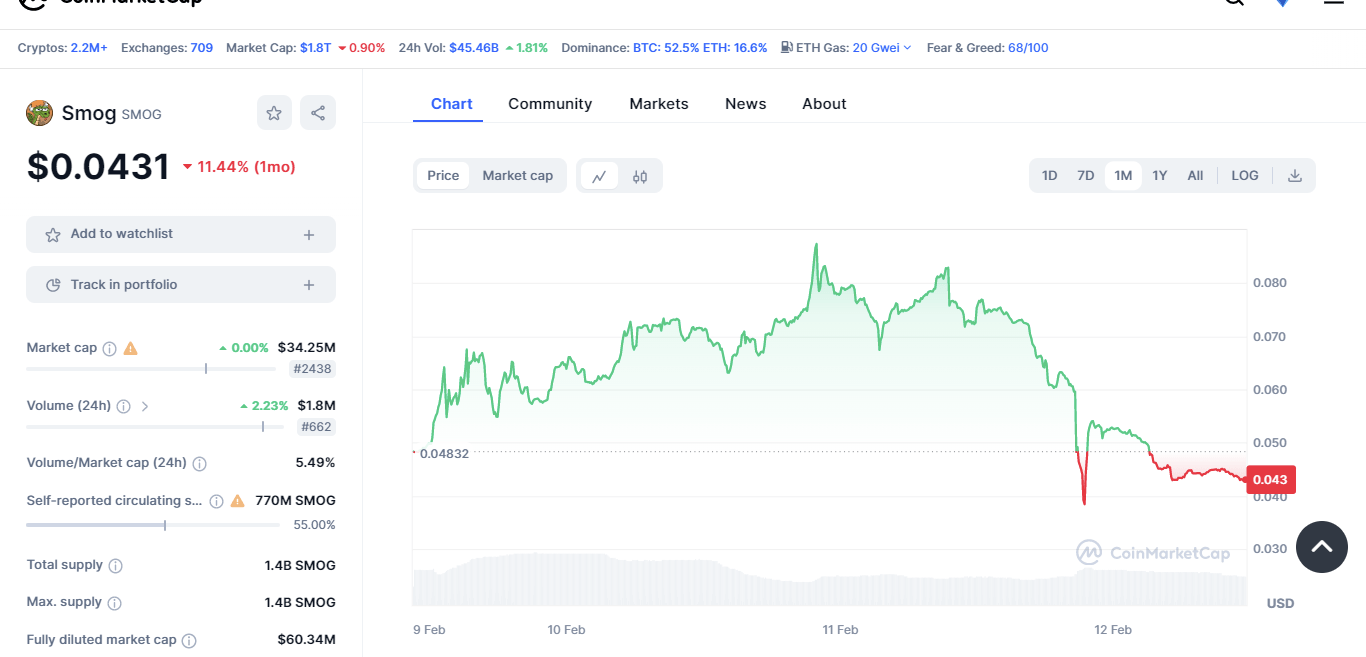
Task: Click the warning triangle beside 770M SMOG
Action: (237, 500)
